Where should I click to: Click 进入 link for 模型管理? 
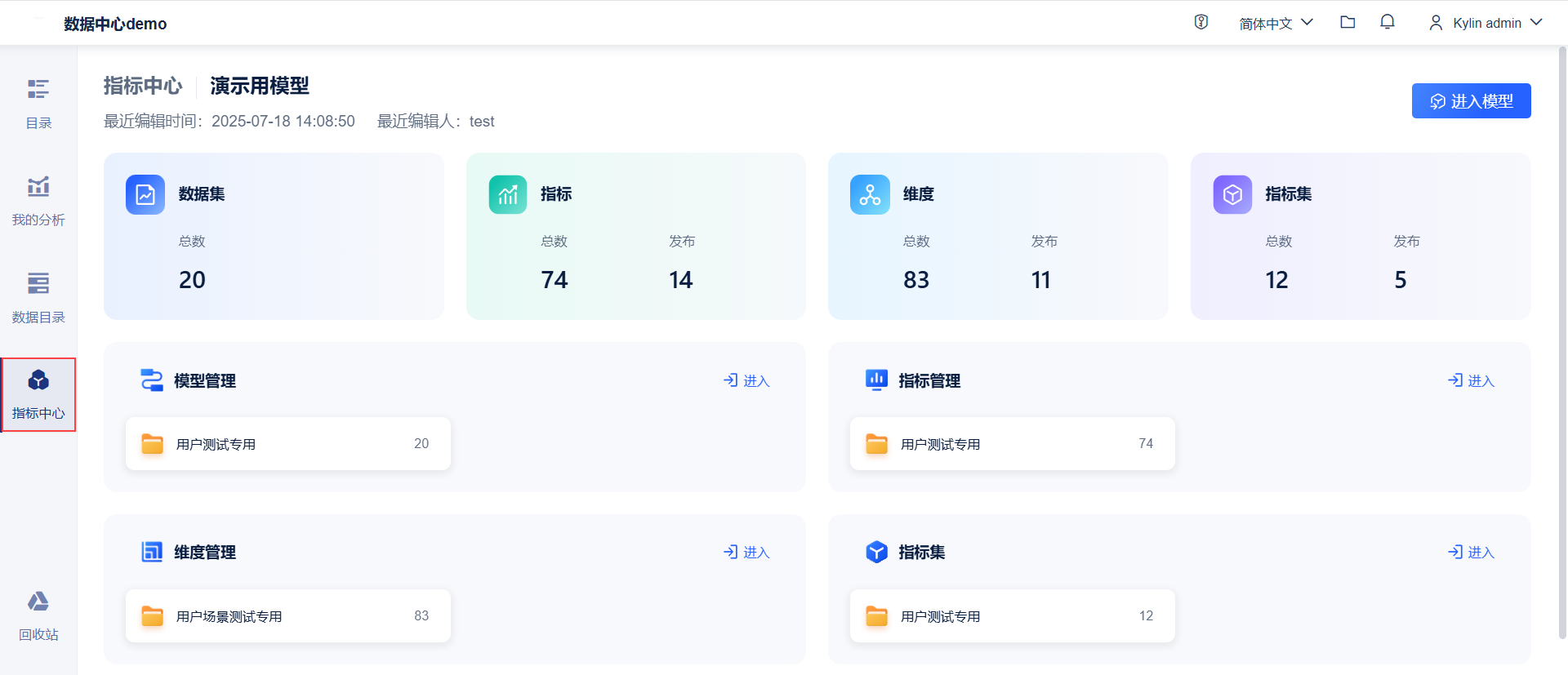746,380
